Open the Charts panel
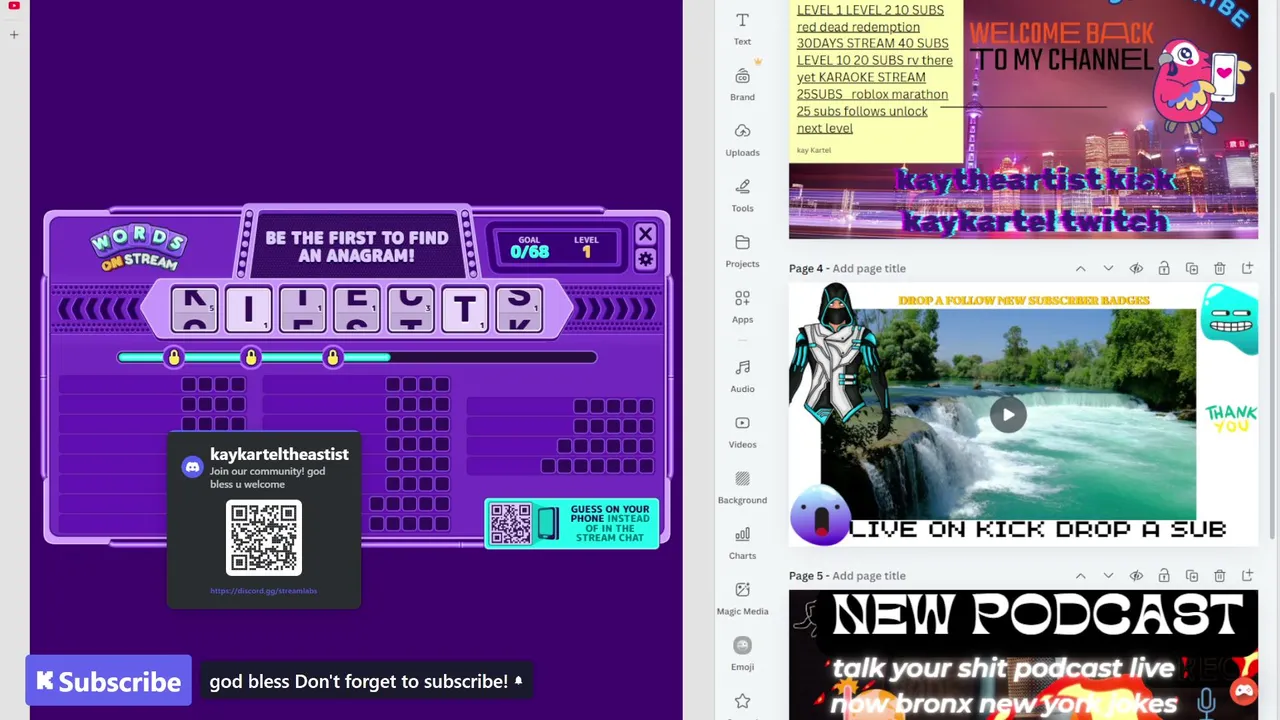Image resolution: width=1280 pixels, height=720 pixels. click(x=742, y=543)
